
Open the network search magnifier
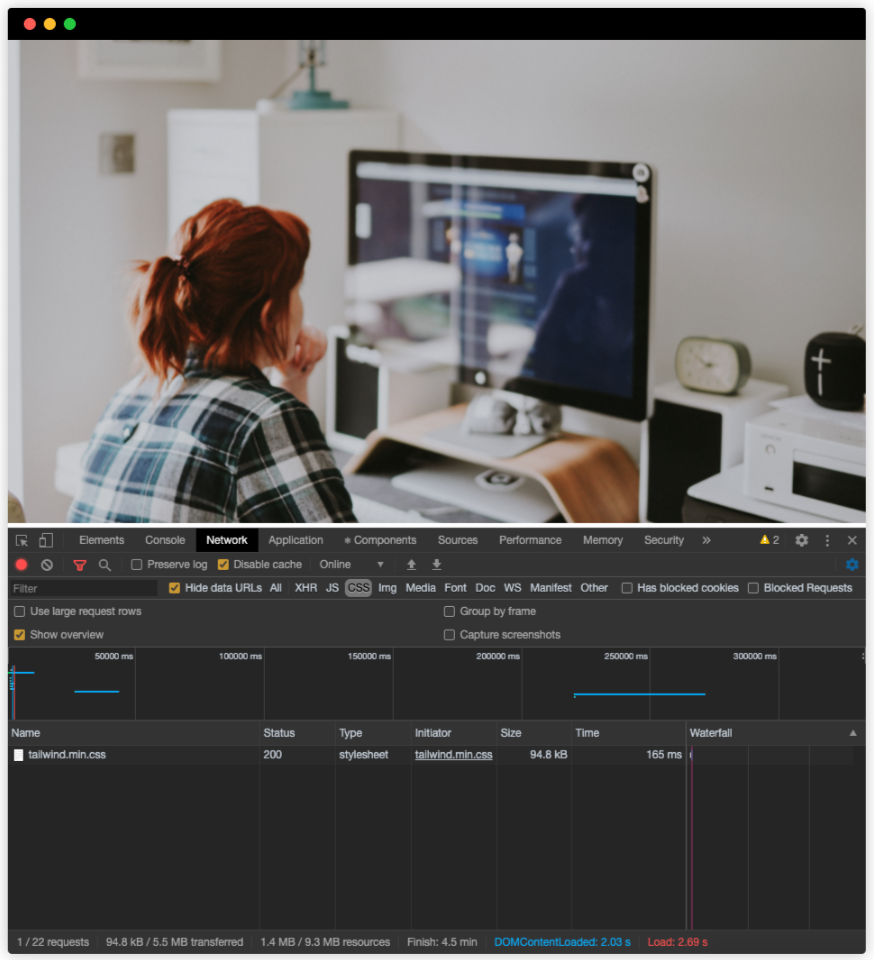[105, 565]
